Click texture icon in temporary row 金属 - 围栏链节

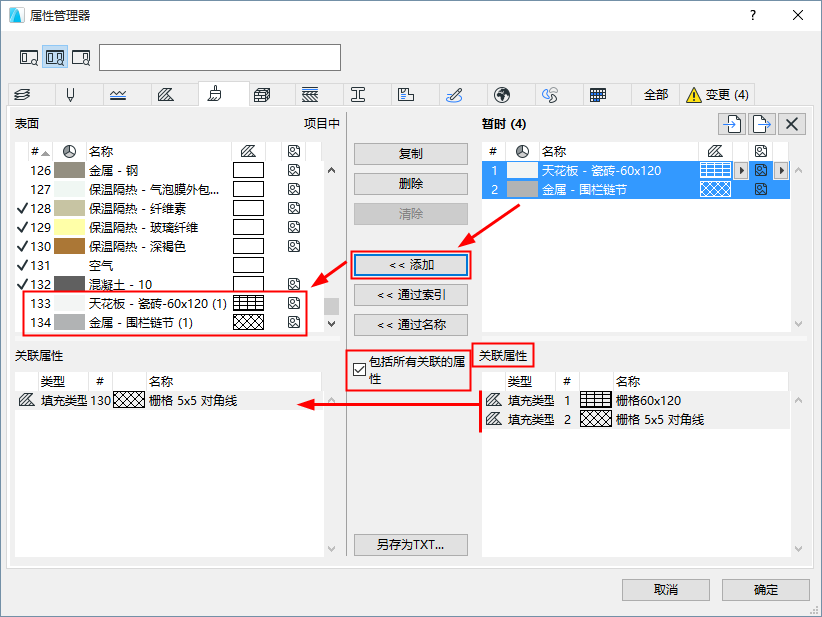point(761,189)
